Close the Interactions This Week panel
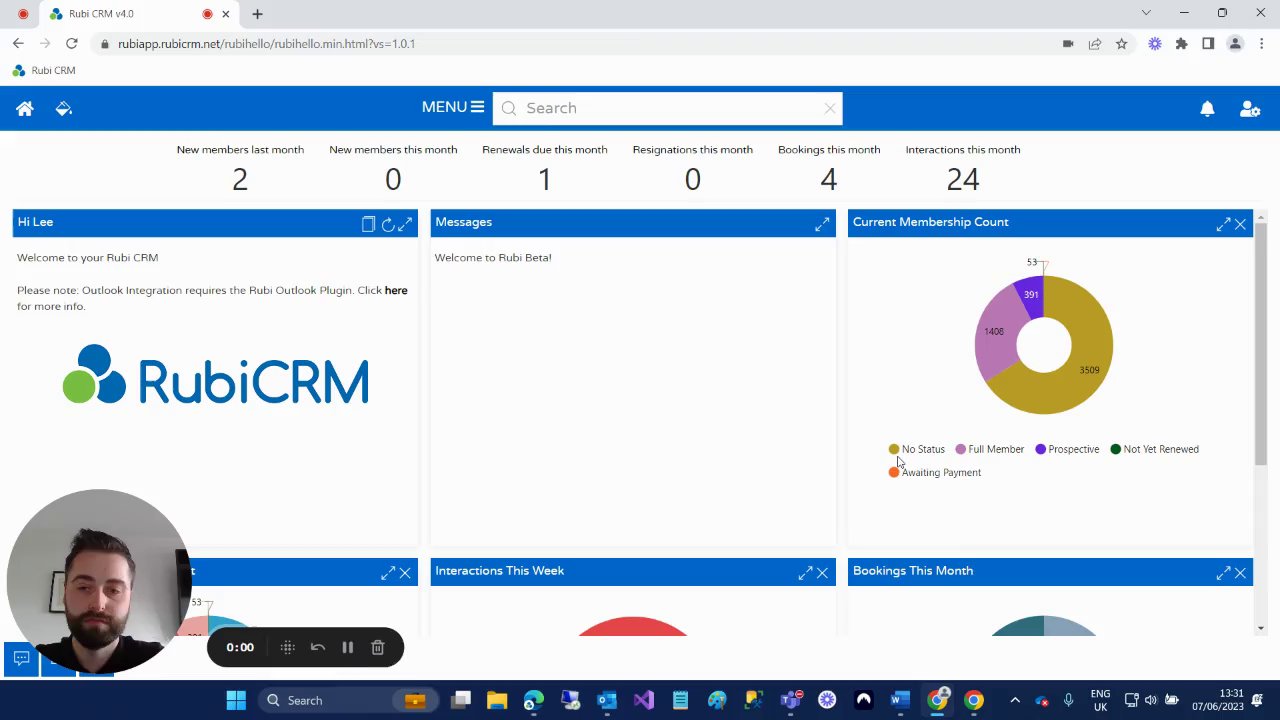The height and width of the screenshot is (720, 1280). point(822,573)
